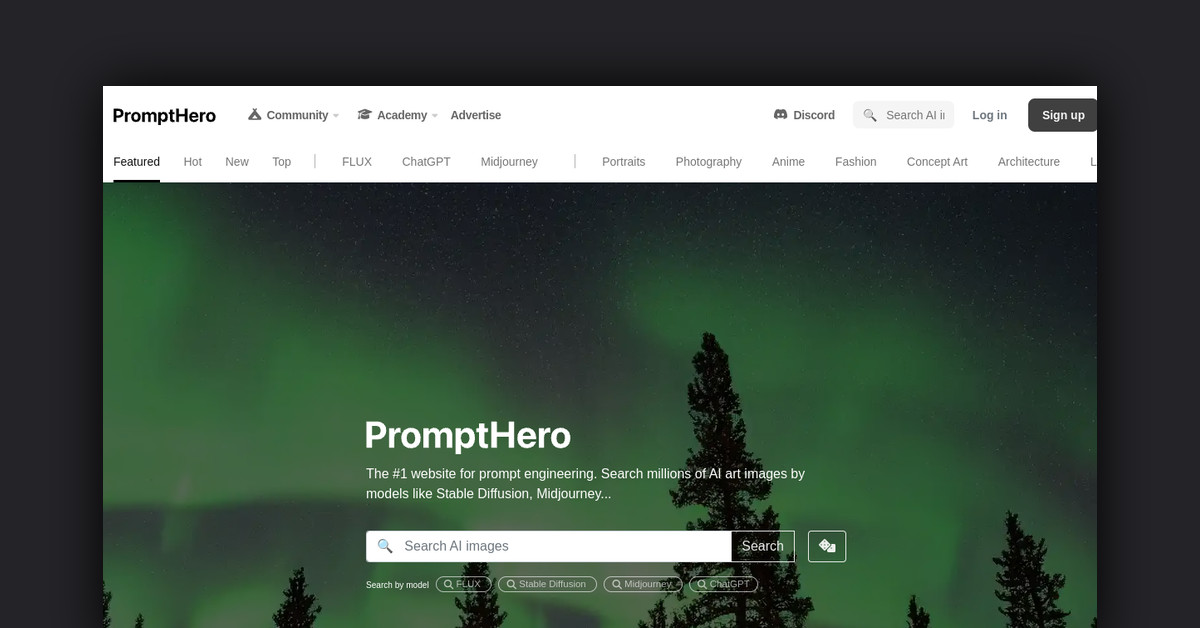1200x628 pixels.
Task: Click the magnifier in the header search box
Action: pyautogui.click(x=870, y=115)
